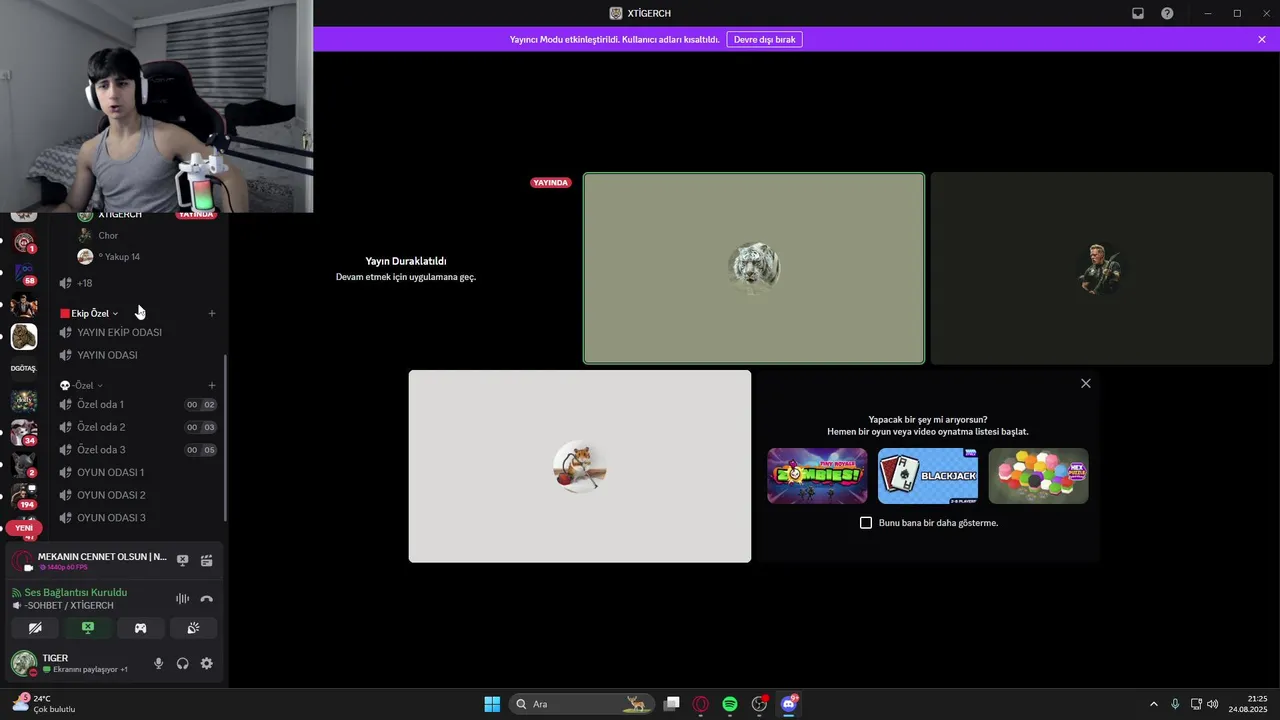This screenshot has height=720, width=1280.
Task: Open the clip recording icon
Action: (x=207, y=561)
